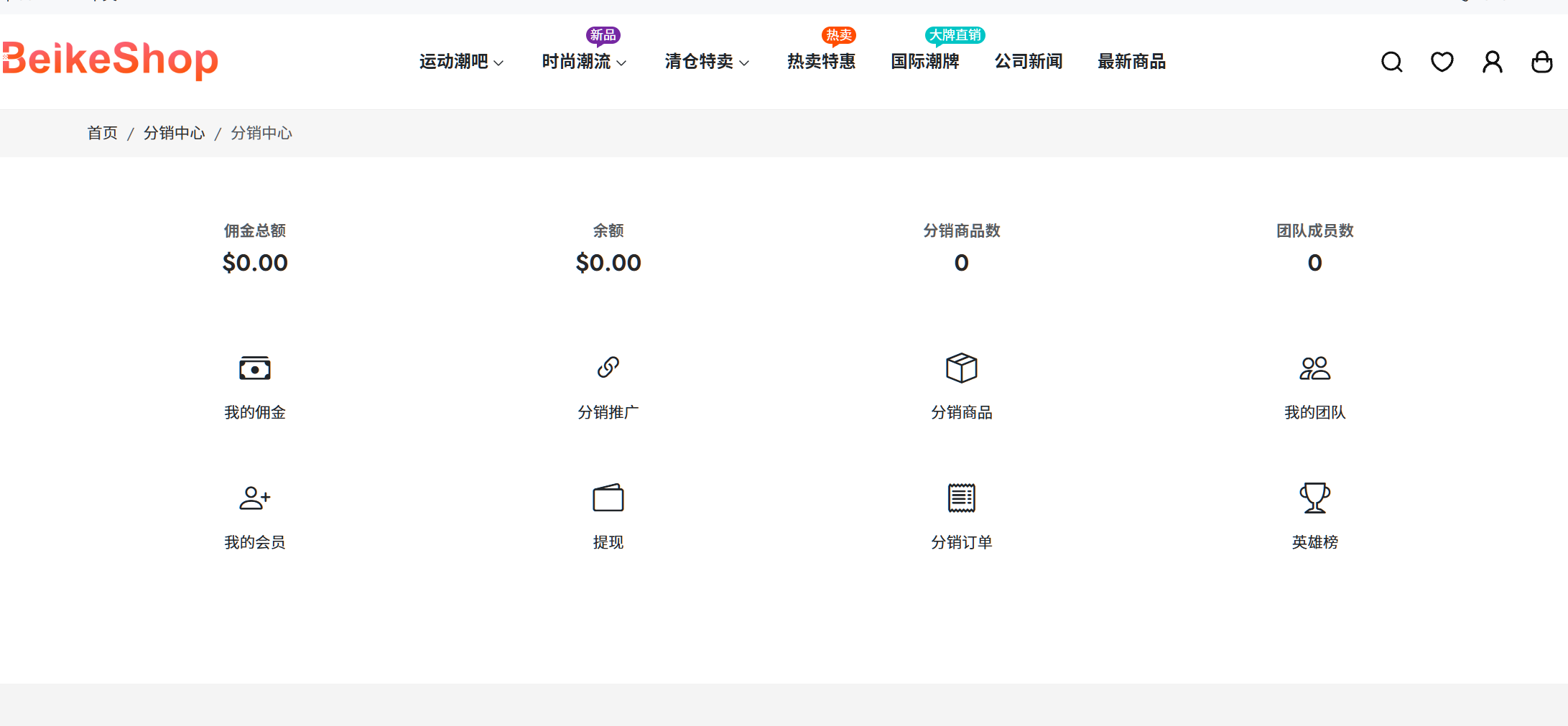Open the user account icon

pos(1492,62)
